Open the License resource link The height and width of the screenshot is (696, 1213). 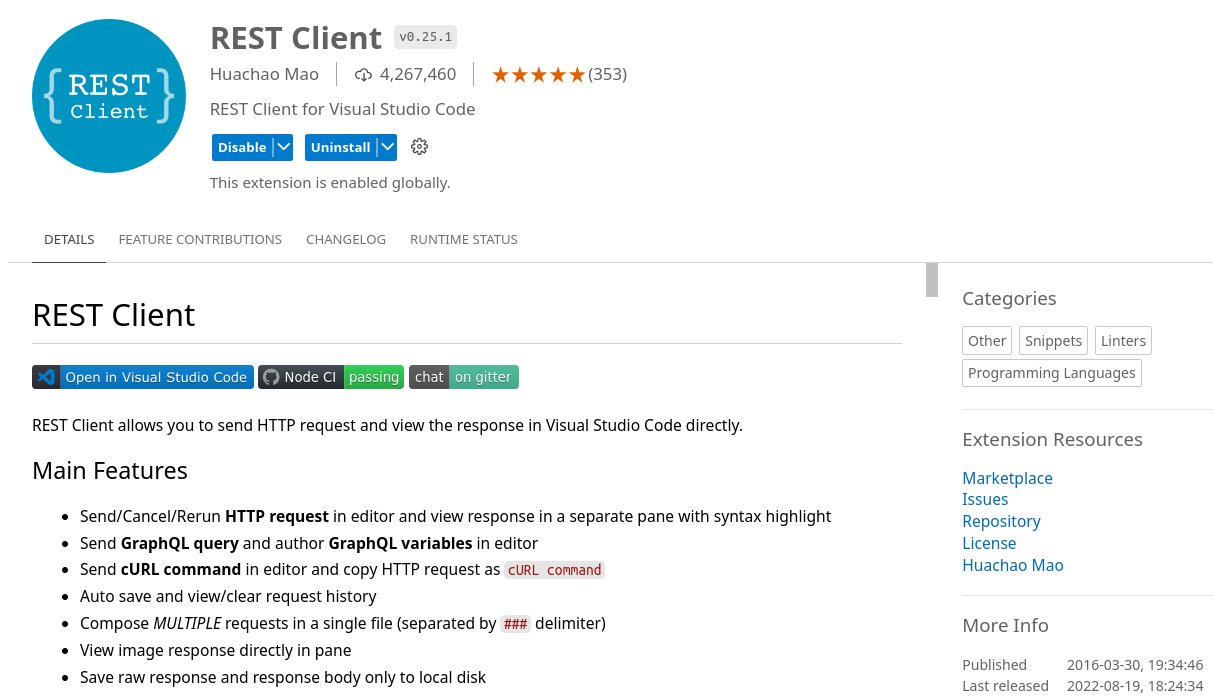(989, 544)
